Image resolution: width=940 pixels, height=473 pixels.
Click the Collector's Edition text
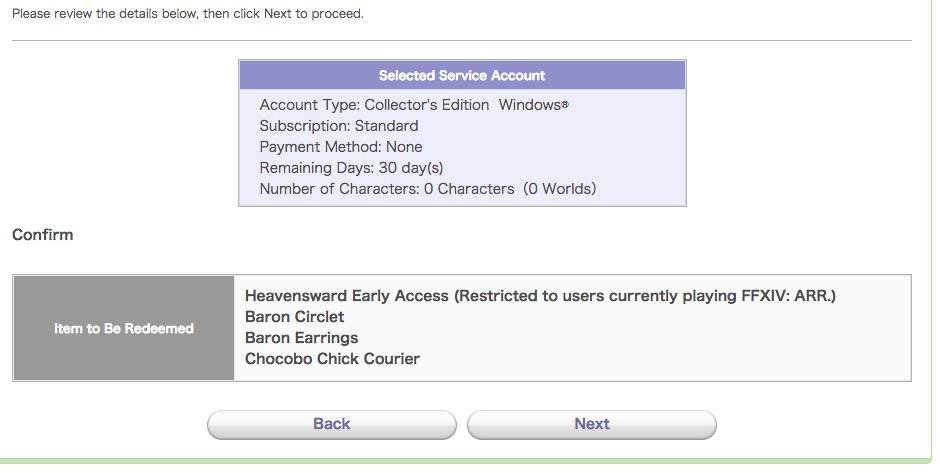pos(427,105)
